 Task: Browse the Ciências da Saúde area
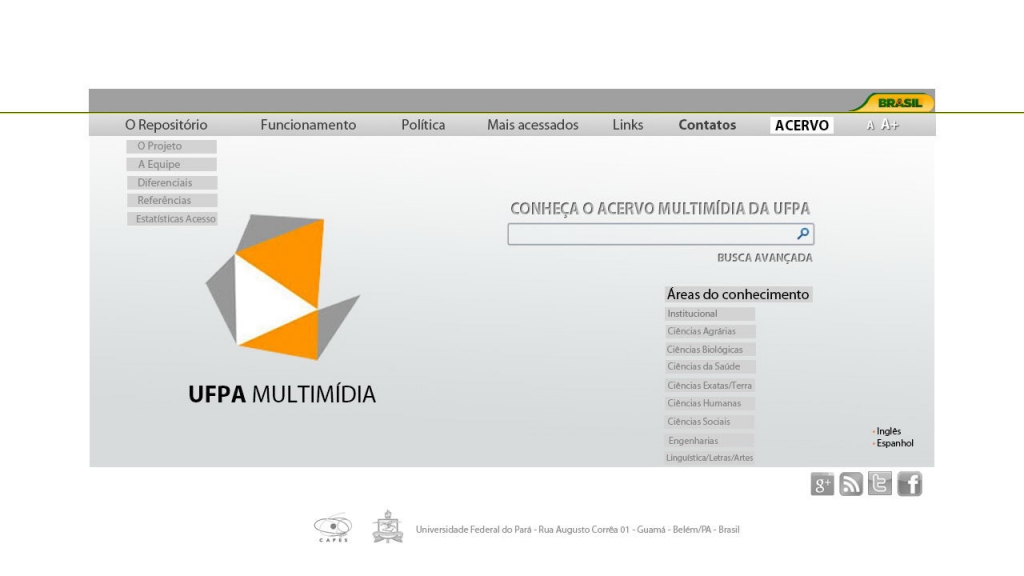click(x=710, y=367)
